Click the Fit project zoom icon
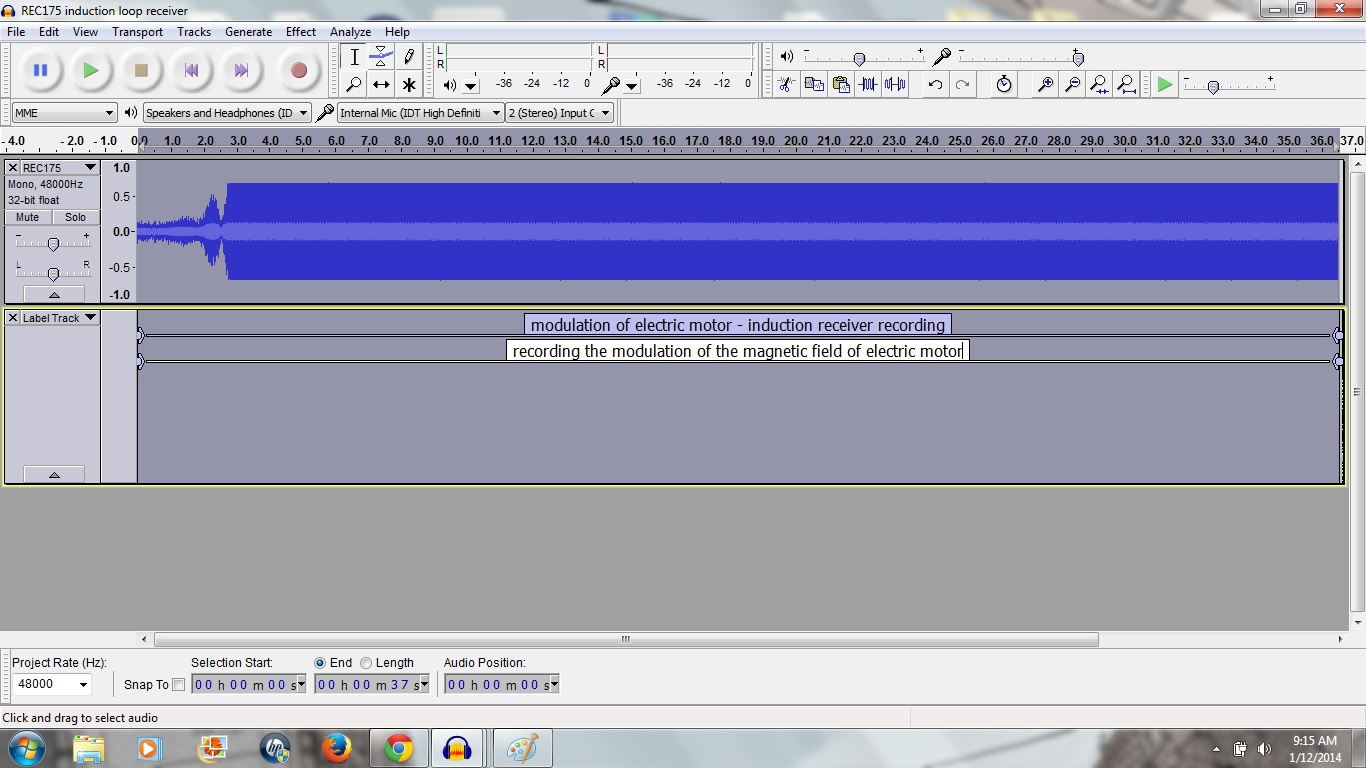The image size is (1366, 768). (x=1126, y=85)
